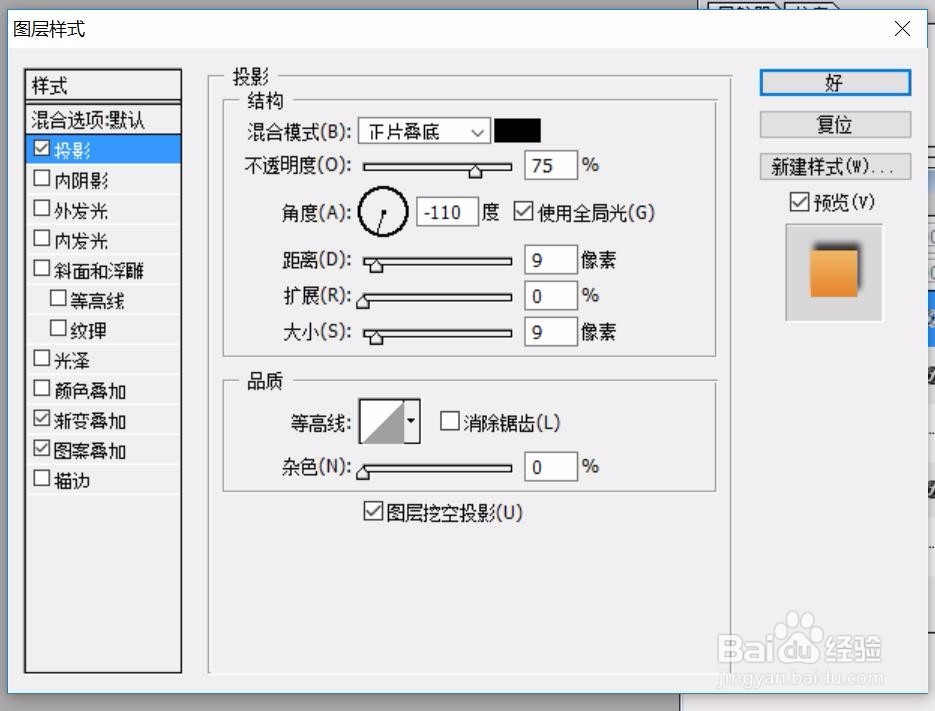Viewport: 935px width, 711px height.
Task: Open the 等高线 contour shape picker
Action: click(381, 421)
